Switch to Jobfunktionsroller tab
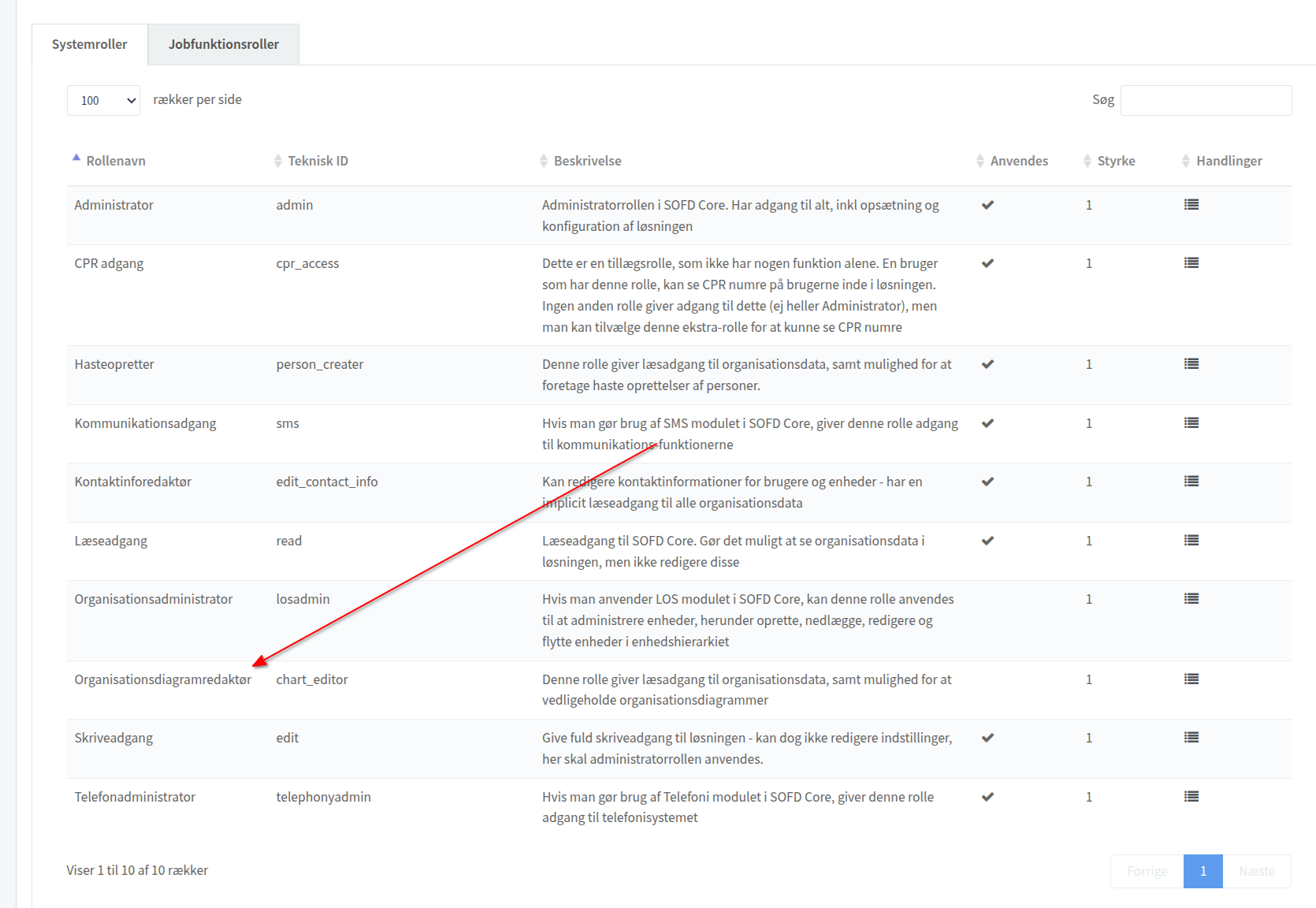The height and width of the screenshot is (908, 1316). click(223, 44)
